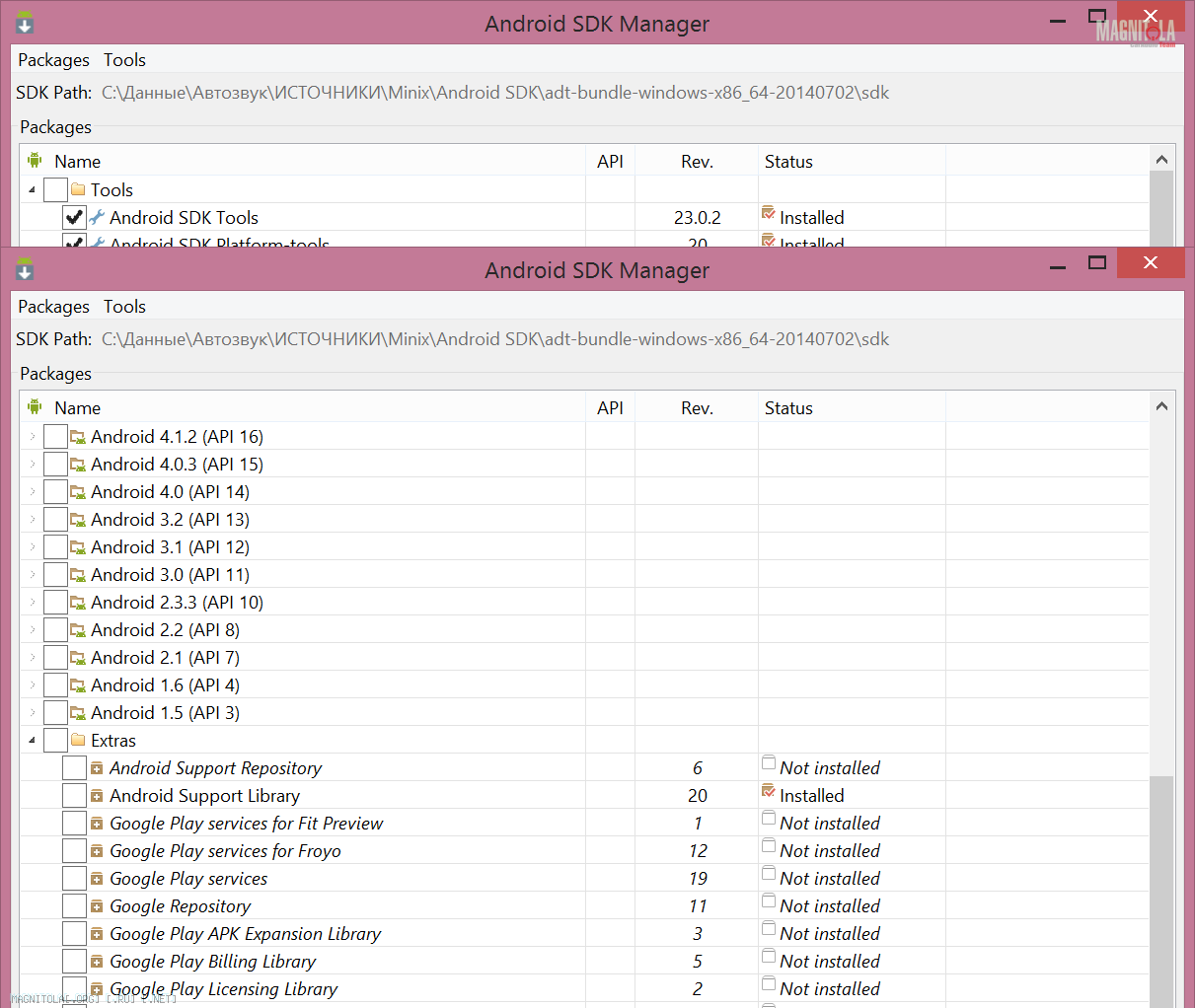Click the Android Support Repository package icon
This screenshot has height=1008, width=1195.
point(97,768)
